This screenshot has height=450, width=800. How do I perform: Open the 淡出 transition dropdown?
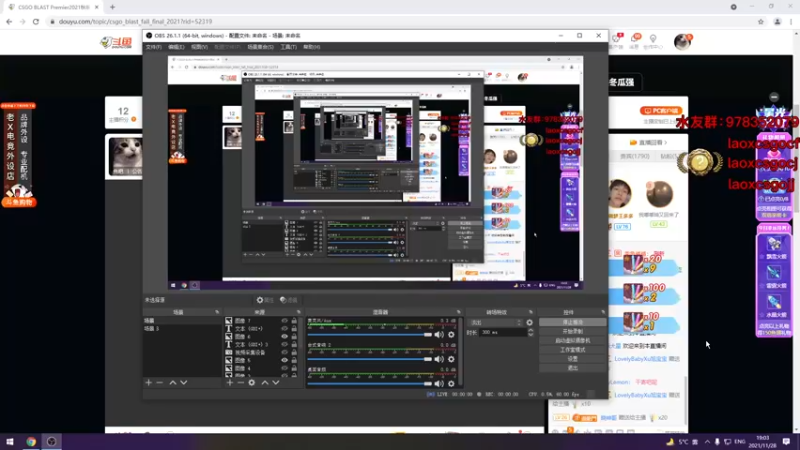click(x=495, y=322)
